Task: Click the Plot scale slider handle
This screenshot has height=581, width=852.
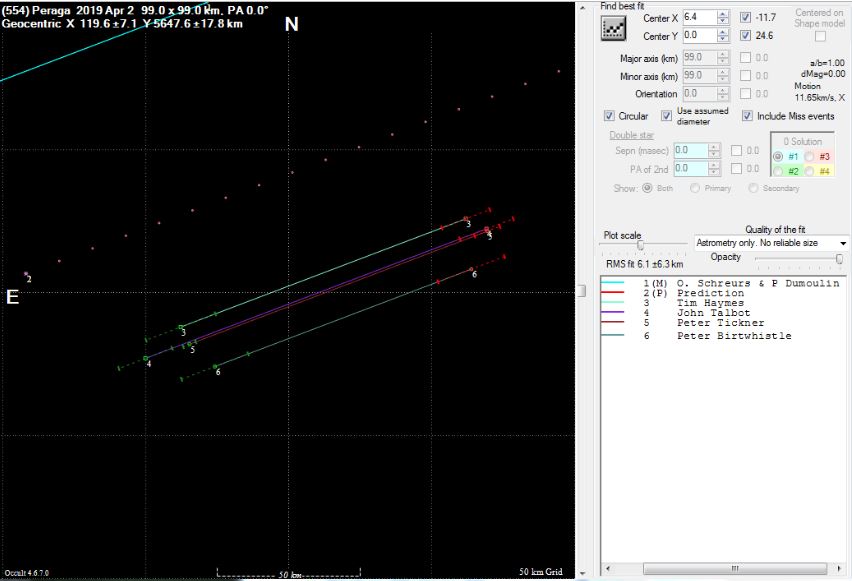Action: pyautogui.click(x=640, y=245)
